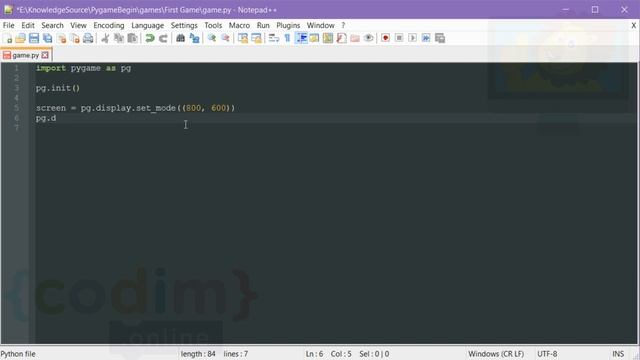Click the Zoom In toolbar icon
This screenshot has width=640, height=360.
point(212,38)
